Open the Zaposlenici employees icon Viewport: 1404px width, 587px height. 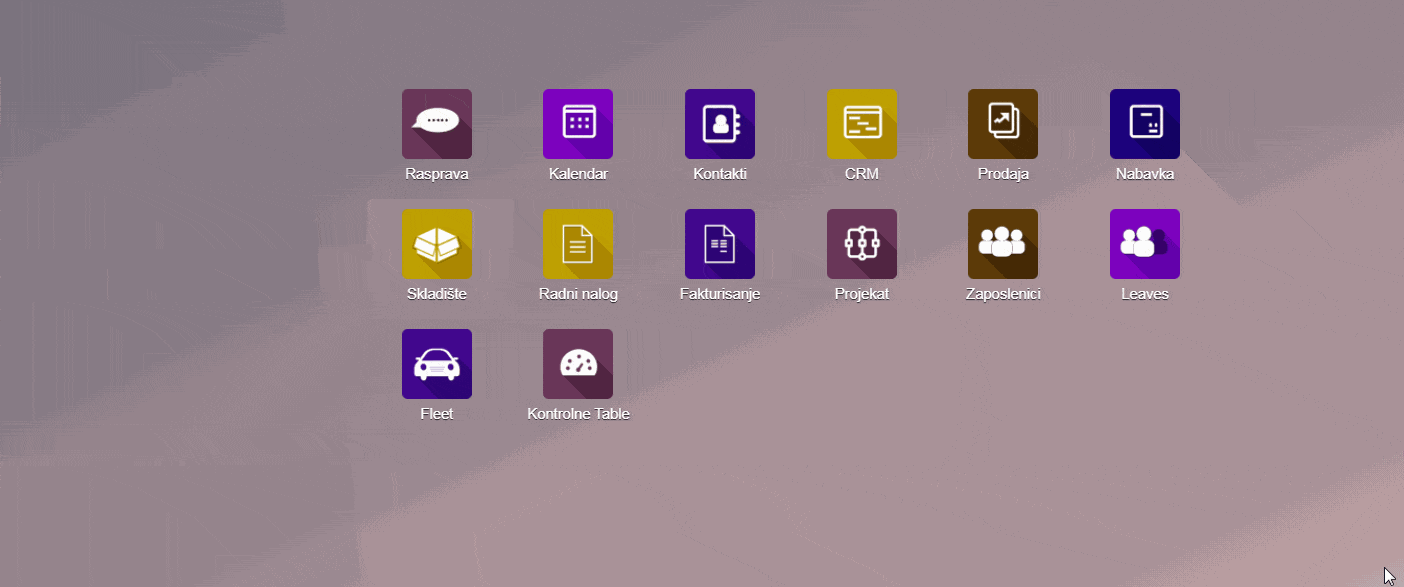pos(1003,244)
